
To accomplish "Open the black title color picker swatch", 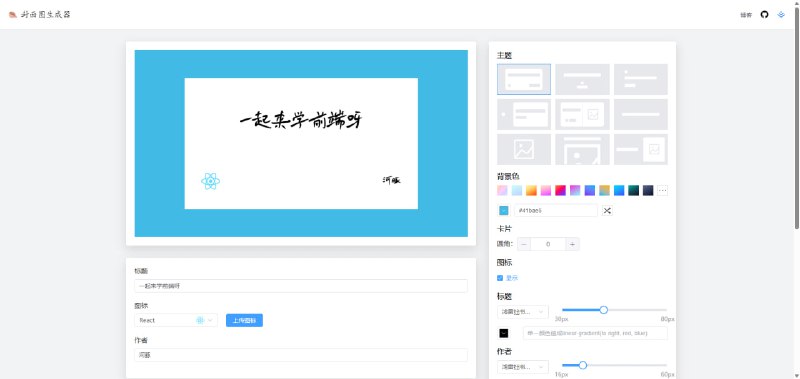I will click(x=504, y=333).
